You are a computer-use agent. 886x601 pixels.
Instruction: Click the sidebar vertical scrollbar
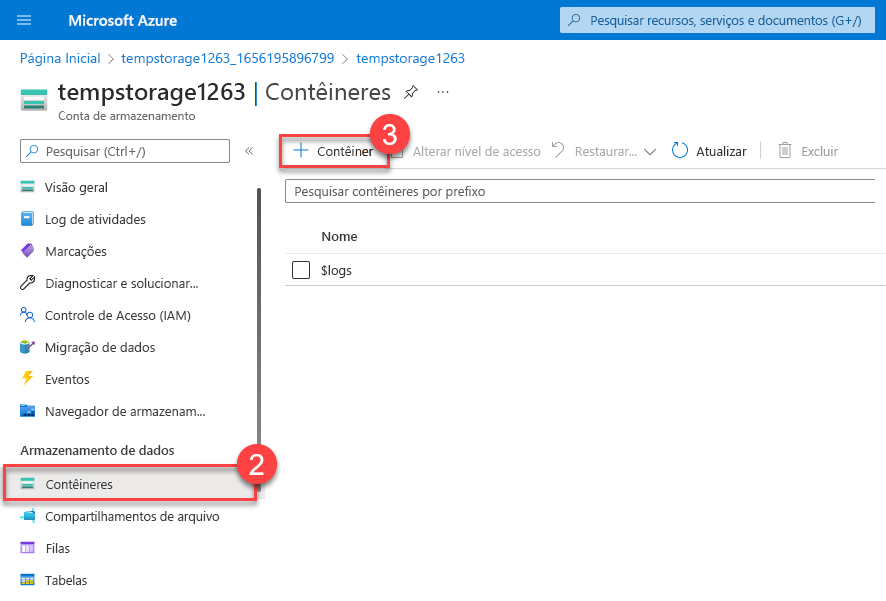[260, 300]
